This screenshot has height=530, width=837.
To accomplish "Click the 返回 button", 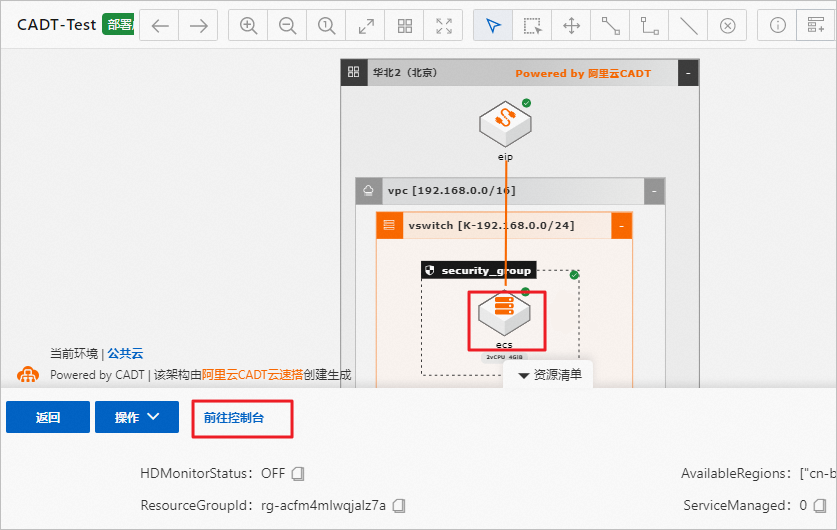I will (x=48, y=417).
